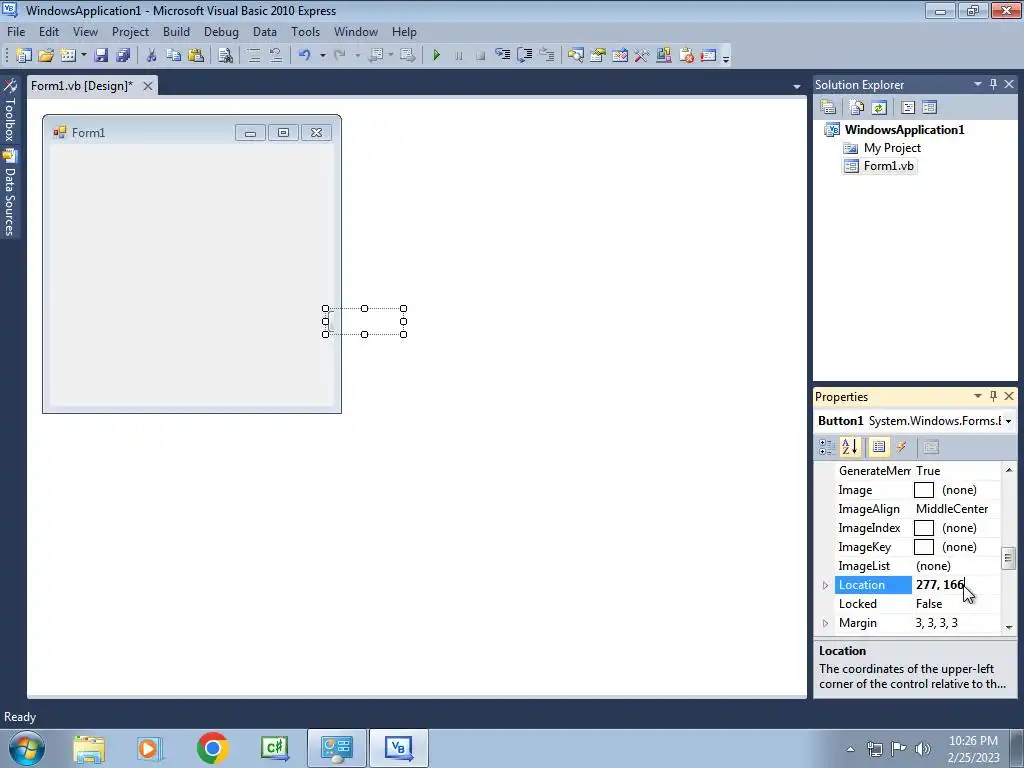Open the Tools menu

305,31
